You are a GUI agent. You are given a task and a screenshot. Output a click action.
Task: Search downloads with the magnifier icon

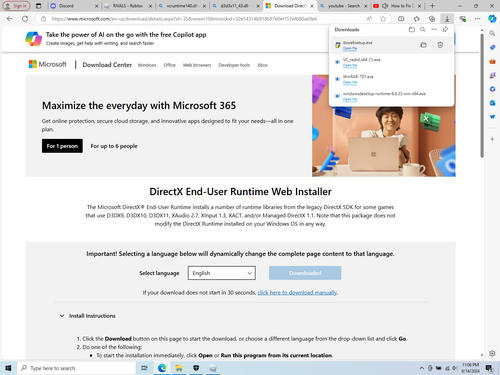pos(423,30)
